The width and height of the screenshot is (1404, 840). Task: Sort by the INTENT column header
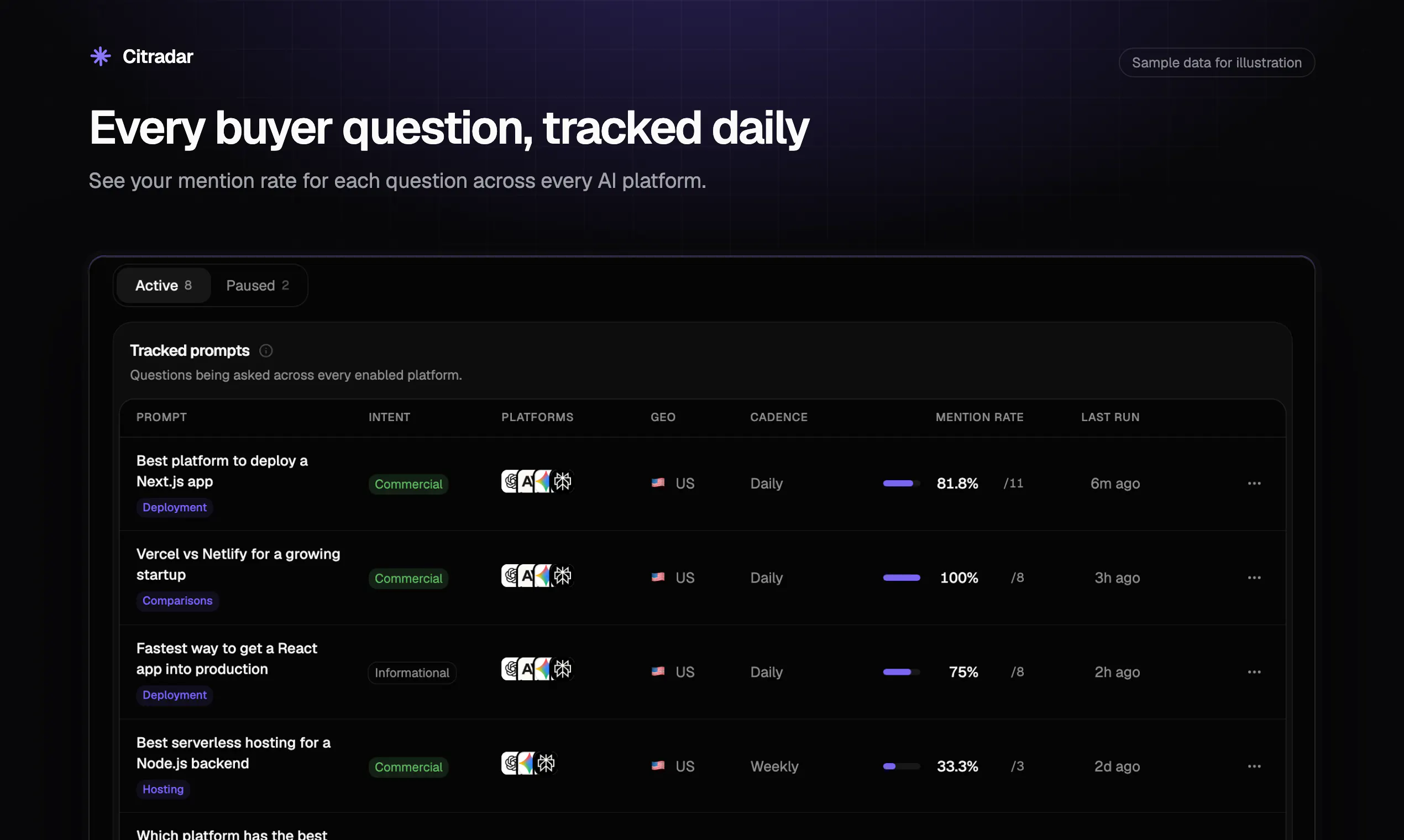pos(390,417)
